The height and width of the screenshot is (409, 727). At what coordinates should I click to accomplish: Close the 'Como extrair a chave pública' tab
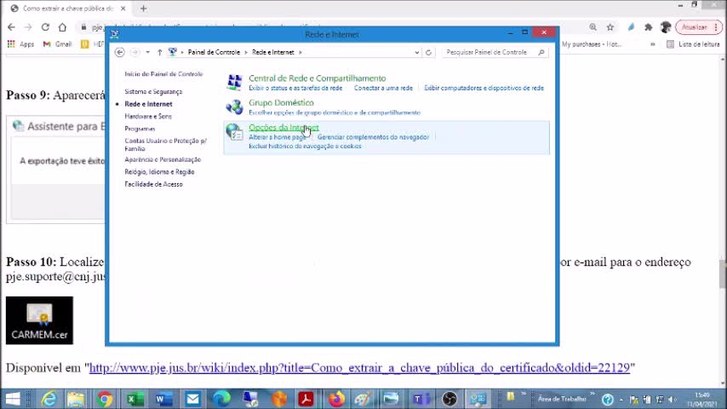[x=123, y=8]
